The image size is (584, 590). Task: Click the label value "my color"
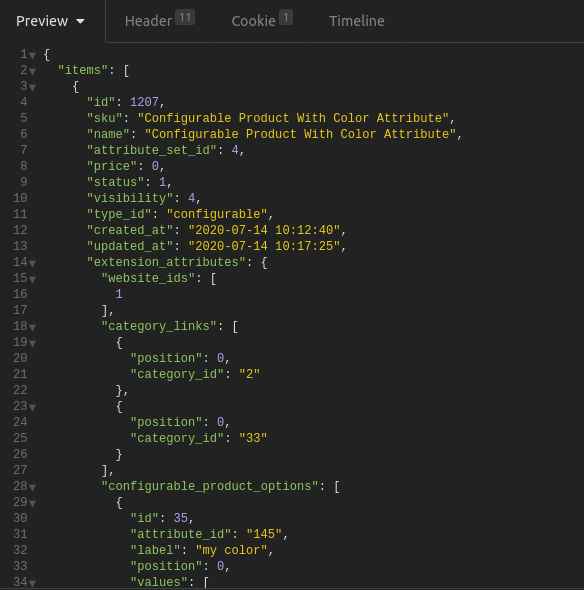point(231,550)
